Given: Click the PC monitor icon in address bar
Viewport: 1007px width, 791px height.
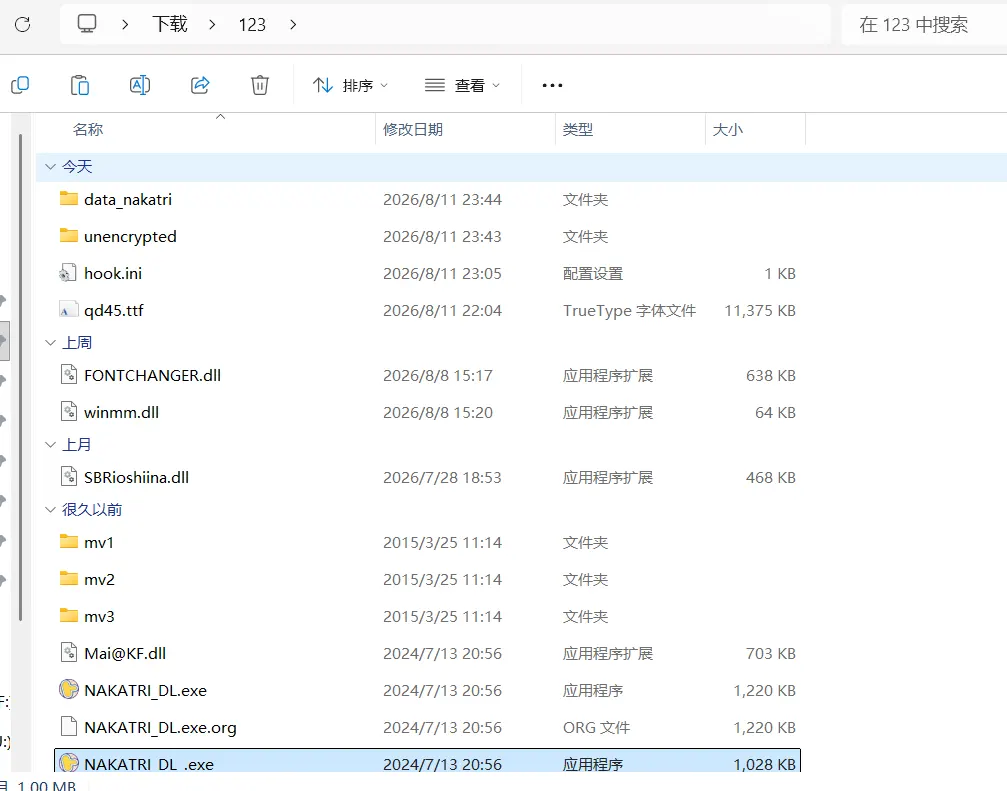Looking at the screenshot, I should click(x=87, y=24).
